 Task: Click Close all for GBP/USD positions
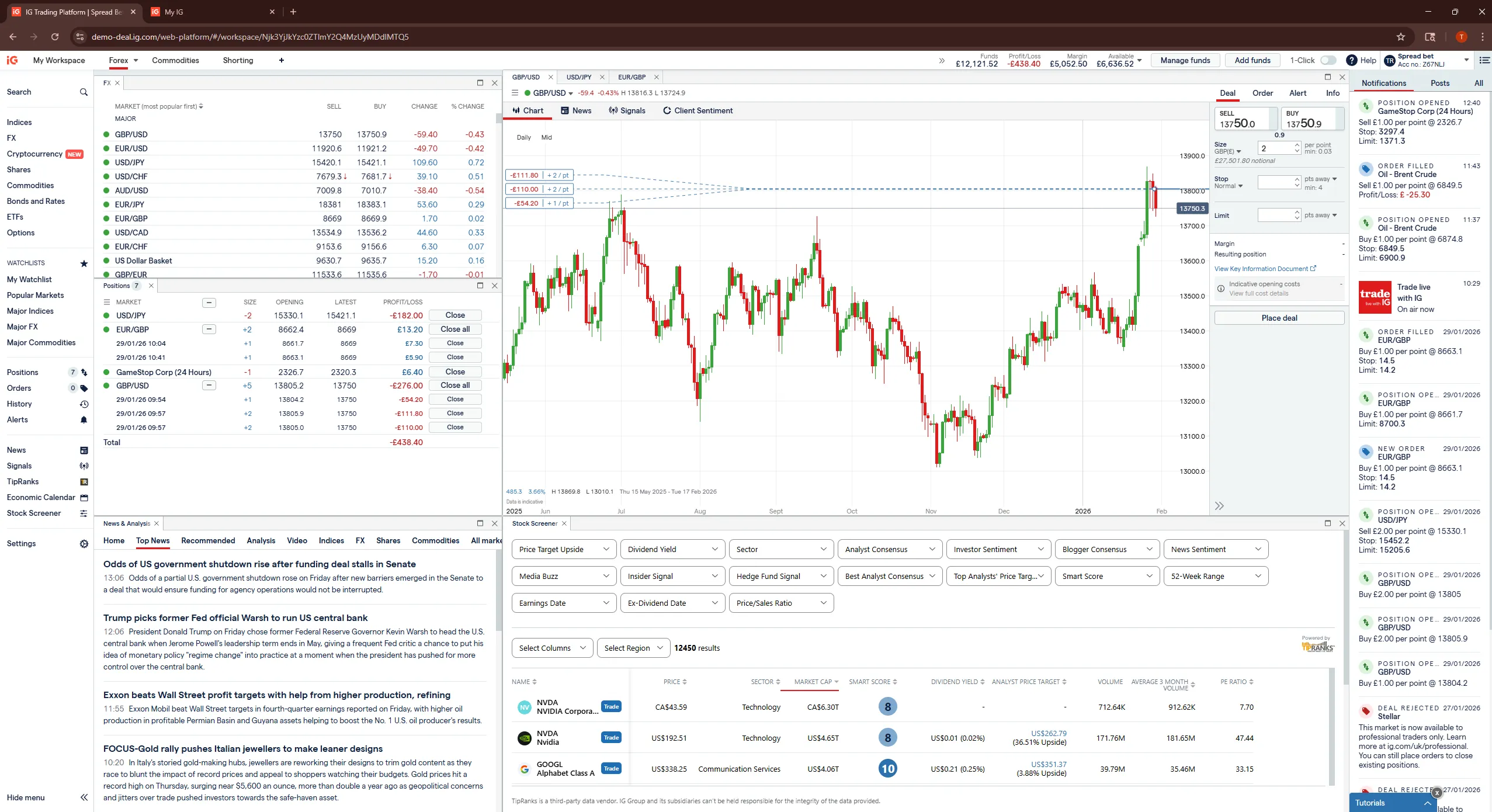(x=455, y=386)
